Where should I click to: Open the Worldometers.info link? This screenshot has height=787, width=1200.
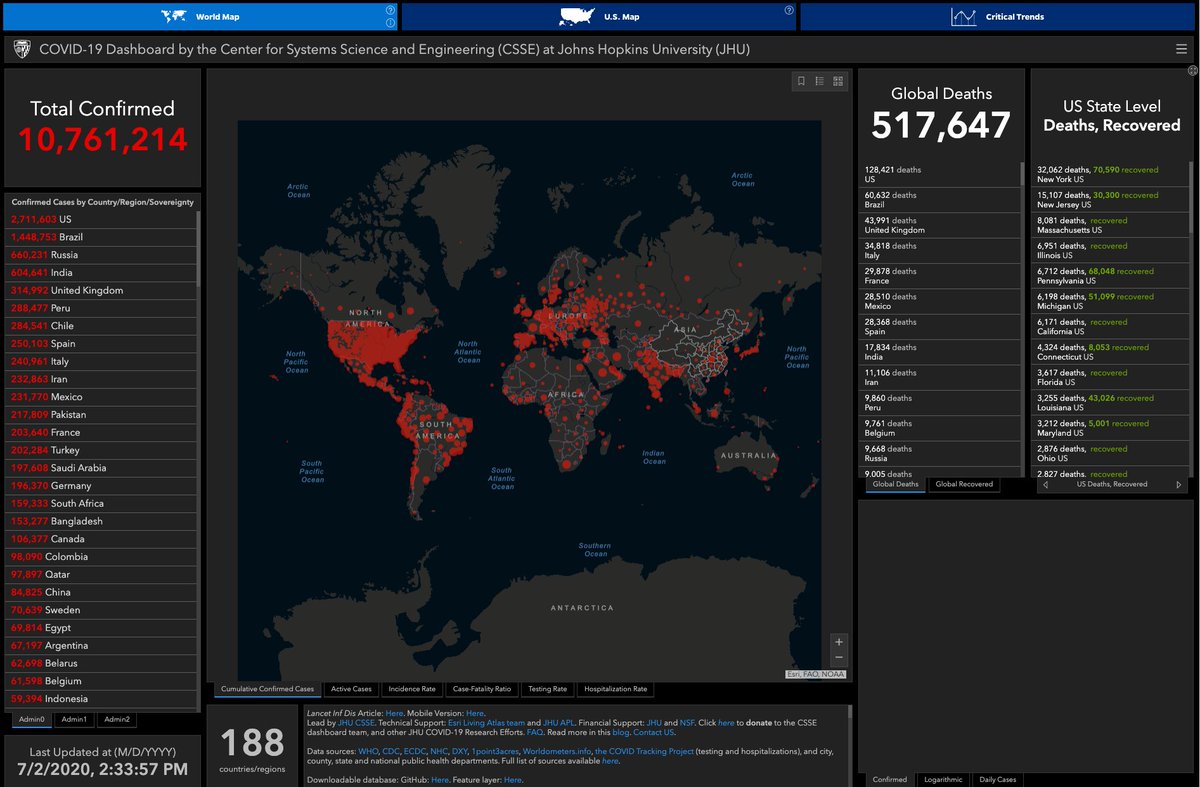[555, 751]
